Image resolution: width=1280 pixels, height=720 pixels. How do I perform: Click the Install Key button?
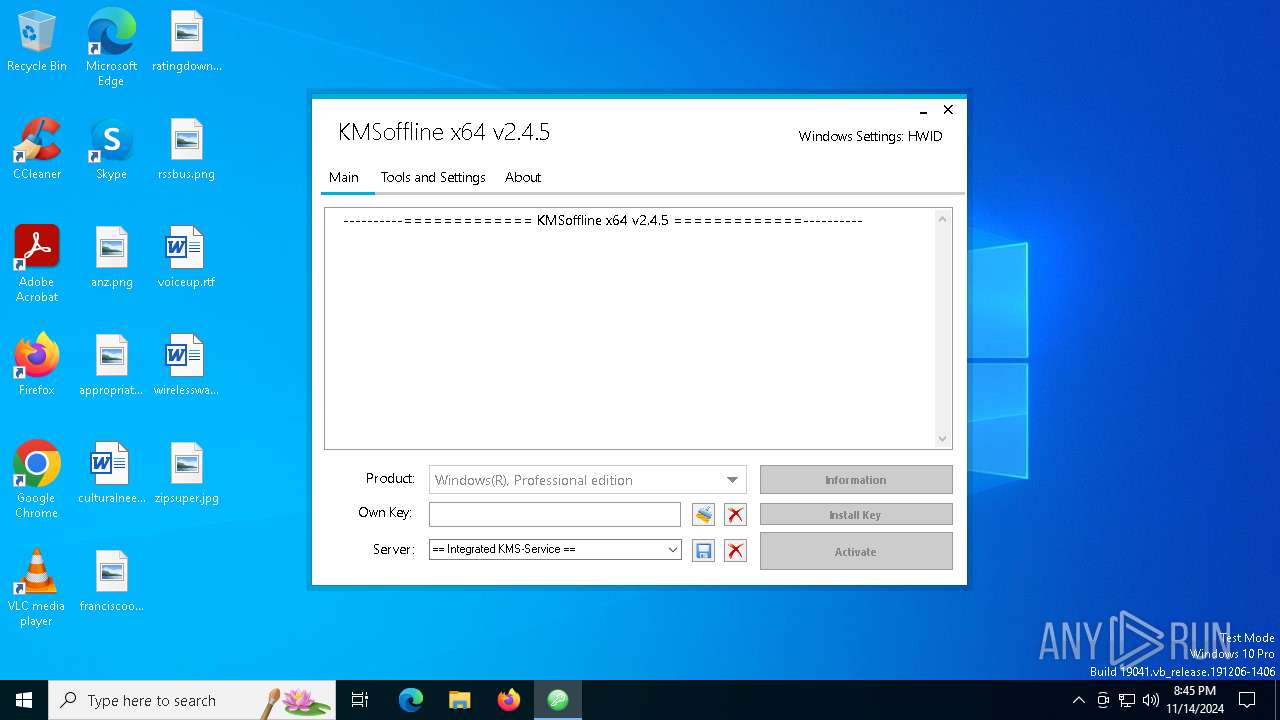pyautogui.click(x=856, y=515)
